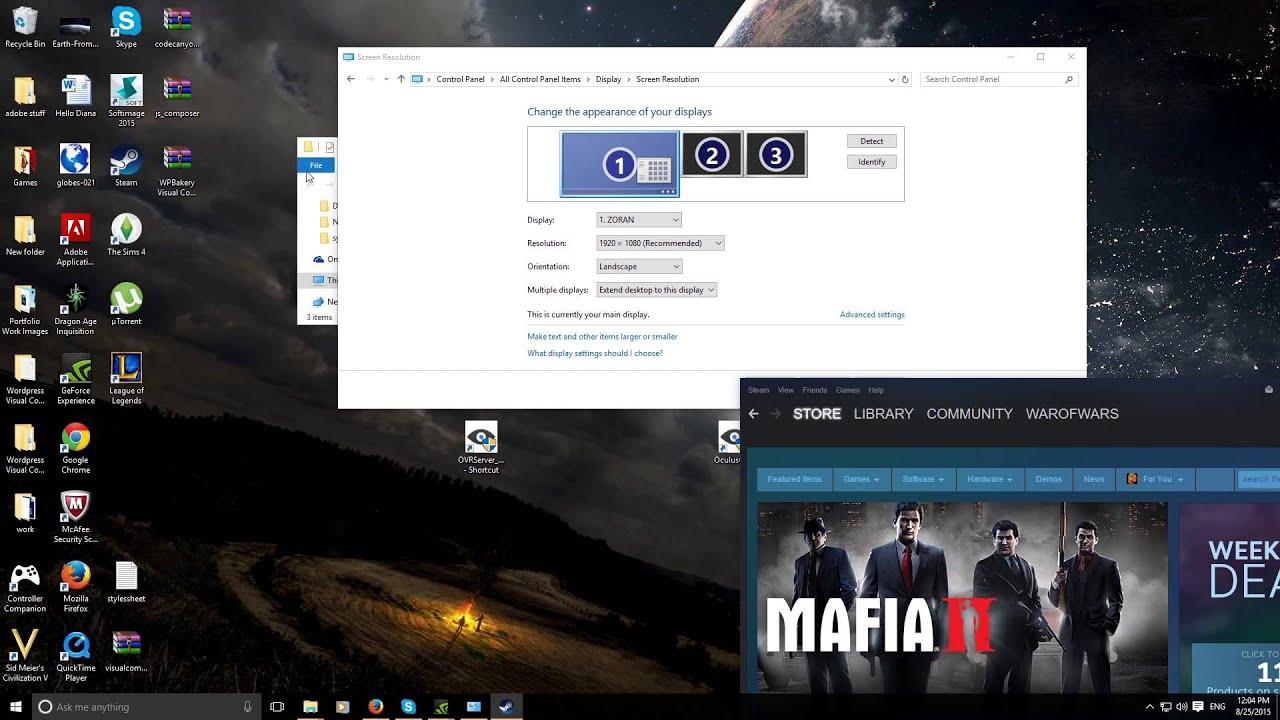The image size is (1280, 720).
Task: Open the µTorrent desktop shortcut
Action: coord(126,304)
